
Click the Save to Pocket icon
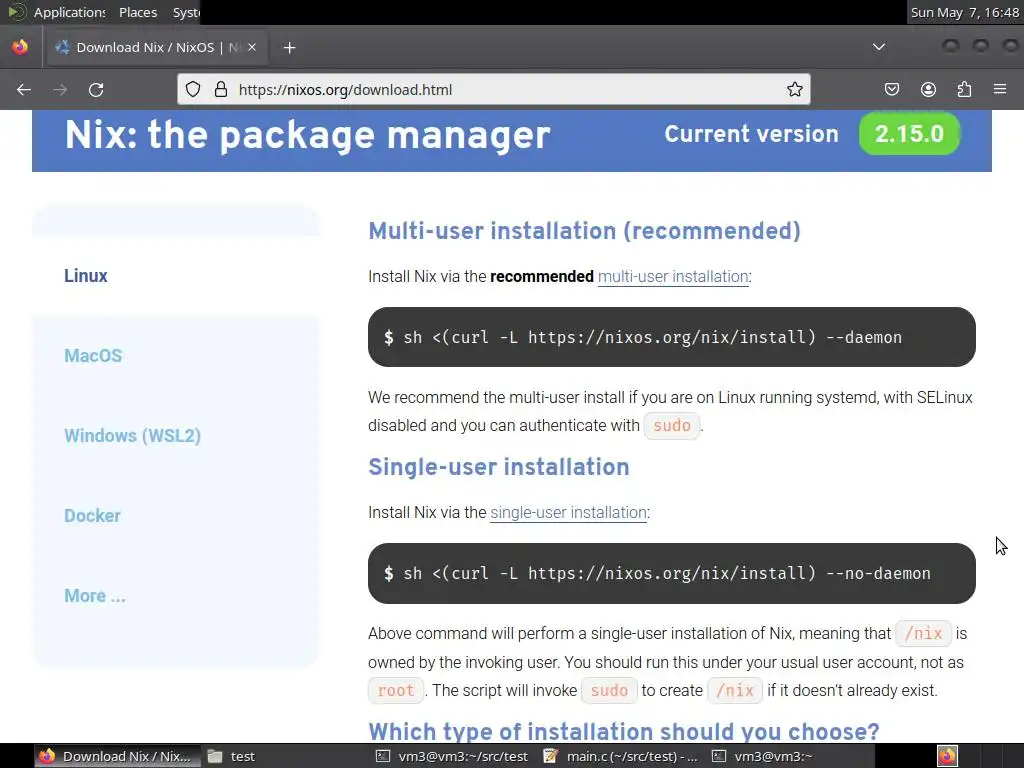coord(892,89)
